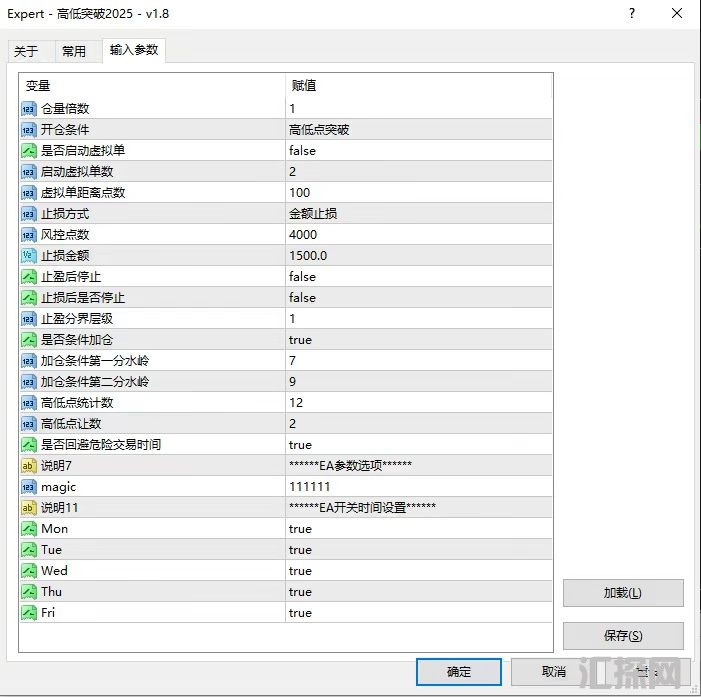Click the string icon beside 说明11
Viewport: 701px width, 697px height.
point(29,508)
